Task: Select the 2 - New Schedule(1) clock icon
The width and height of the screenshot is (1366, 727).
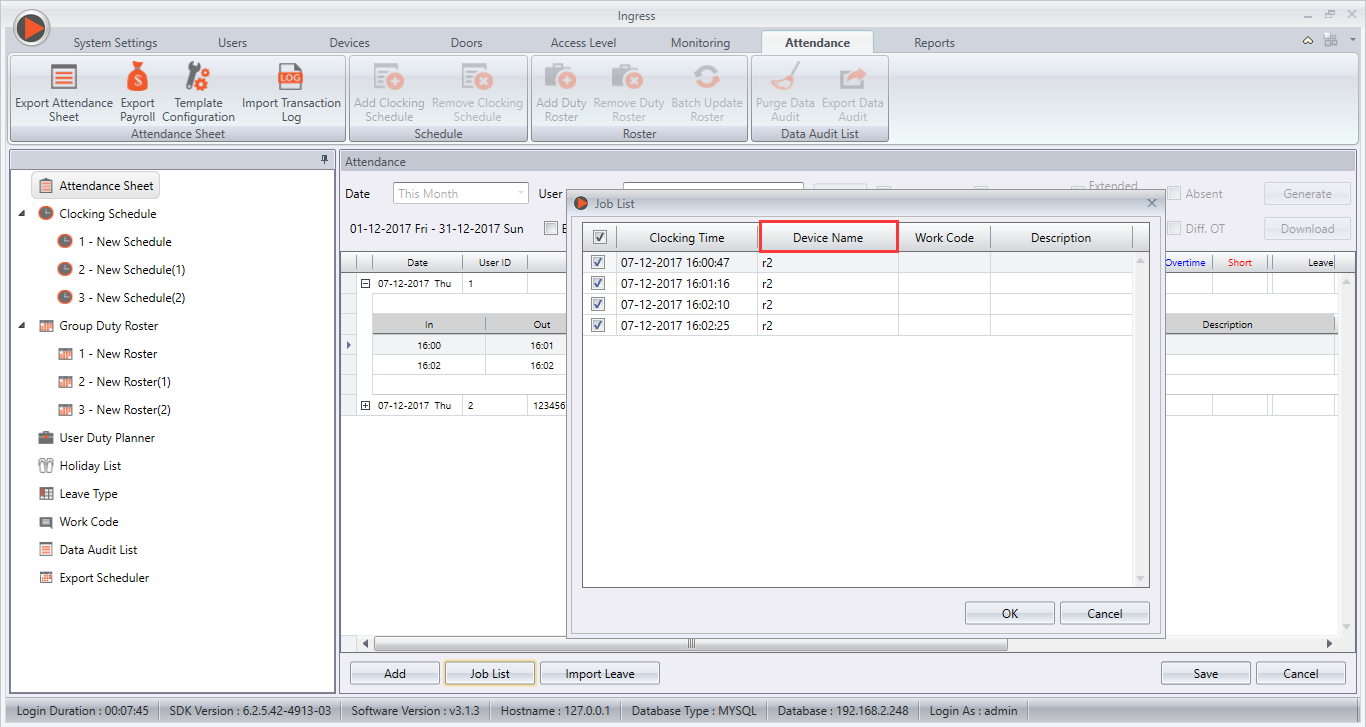Action: 65,270
